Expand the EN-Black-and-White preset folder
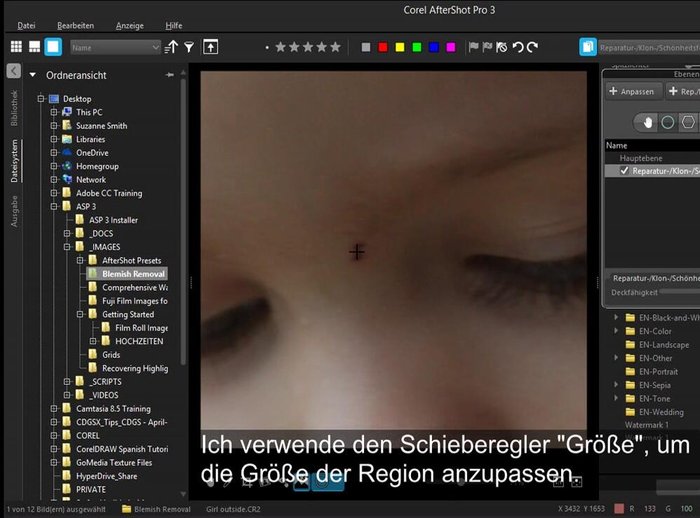 point(617,317)
